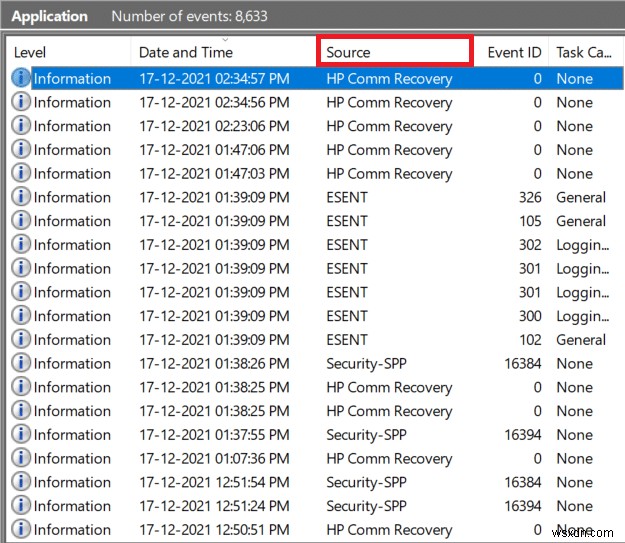Click 'Information' level text at 01:07:36 PM
625x543 pixels.
tap(72, 458)
